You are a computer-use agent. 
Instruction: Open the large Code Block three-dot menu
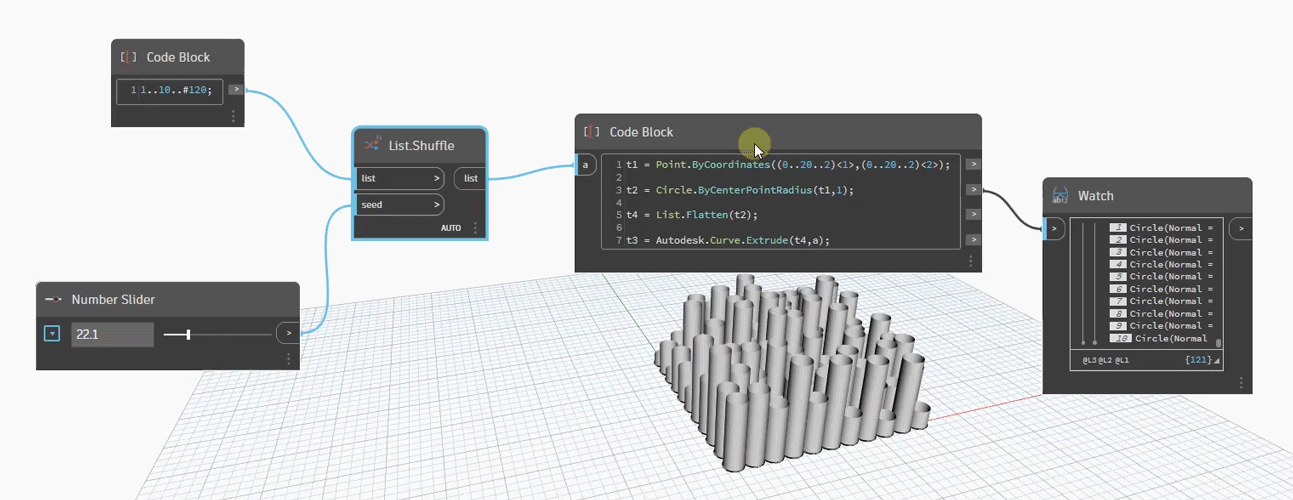[x=970, y=261]
